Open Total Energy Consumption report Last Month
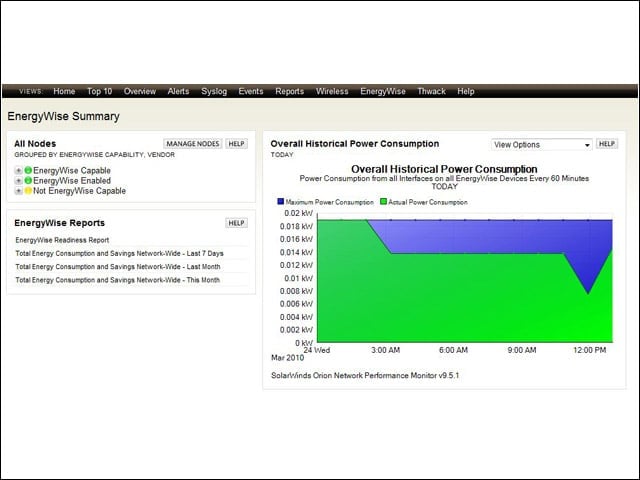Image resolution: width=640 pixels, height=480 pixels. point(118,267)
